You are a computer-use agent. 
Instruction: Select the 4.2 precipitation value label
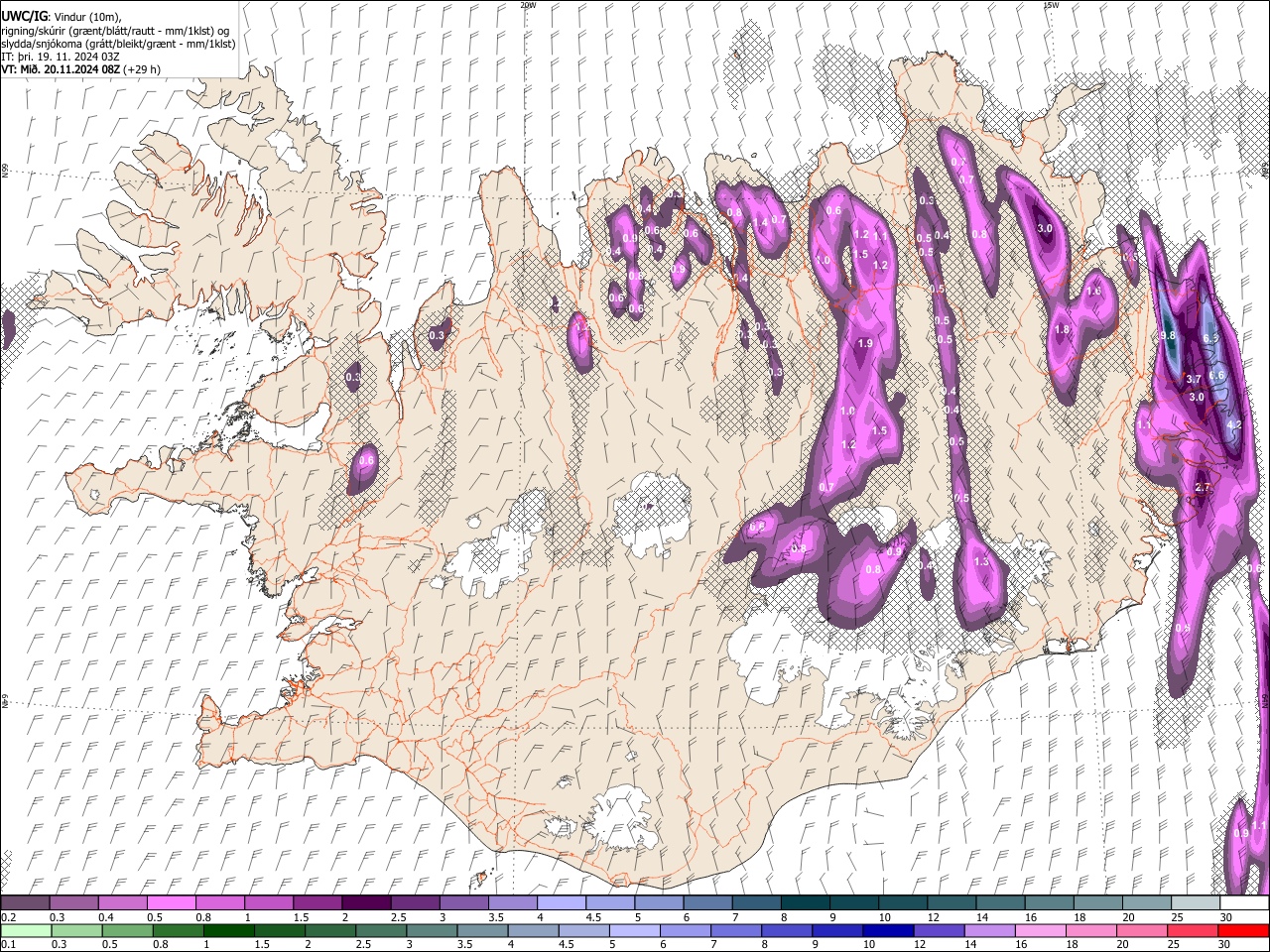click(x=1234, y=424)
